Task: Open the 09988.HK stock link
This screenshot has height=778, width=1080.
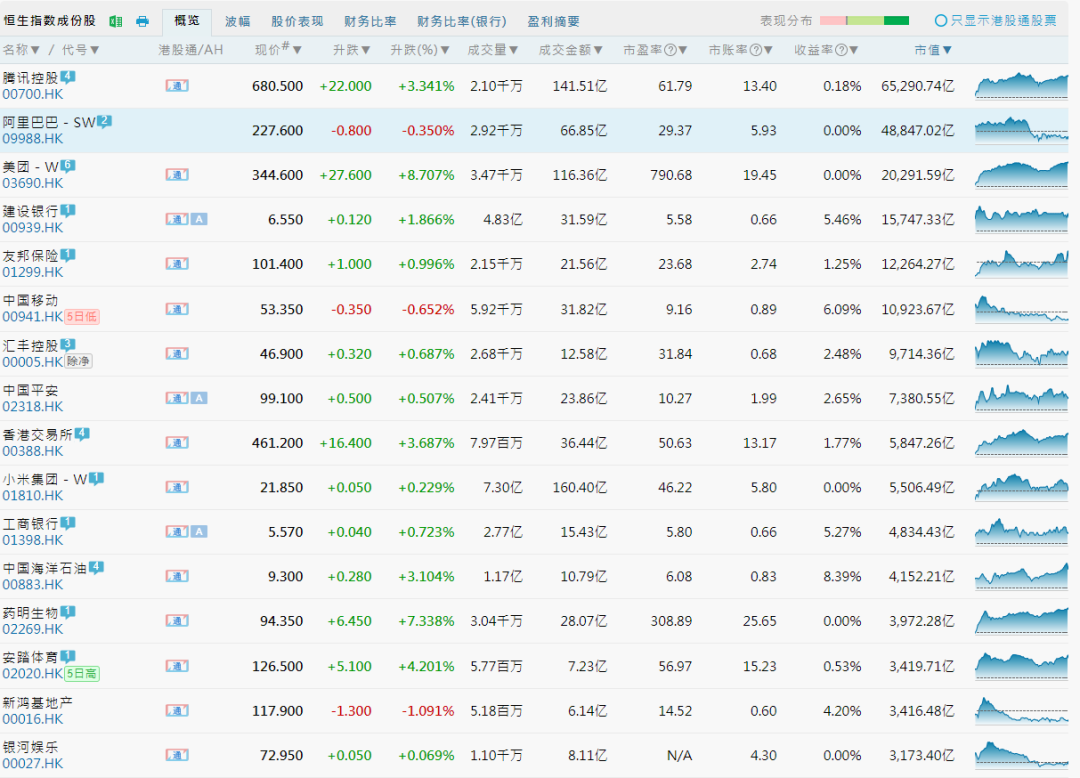Action: click(x=32, y=138)
